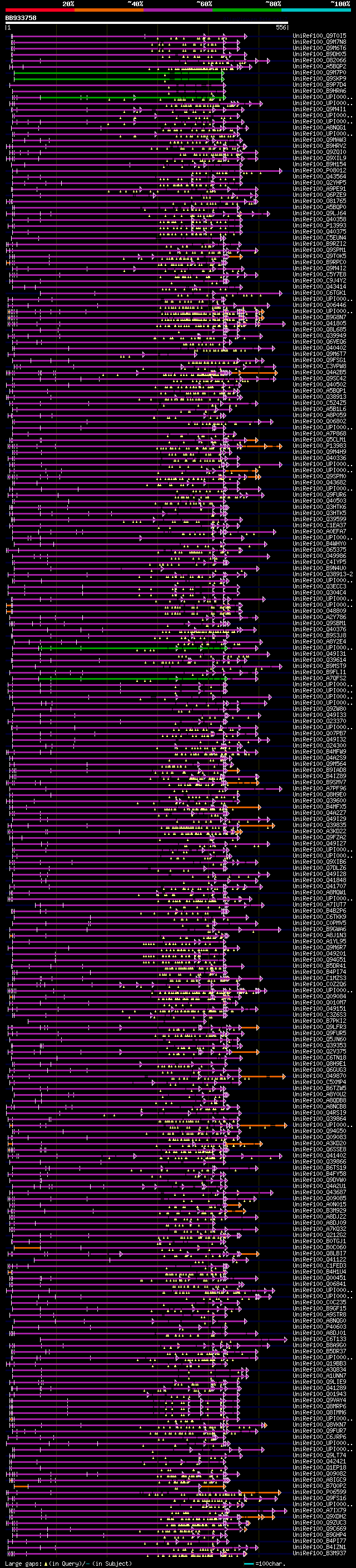This screenshot has width=356, height=1568.
Task: Open hit UniRef100_Q9T0I5
Action: pos(319,36)
